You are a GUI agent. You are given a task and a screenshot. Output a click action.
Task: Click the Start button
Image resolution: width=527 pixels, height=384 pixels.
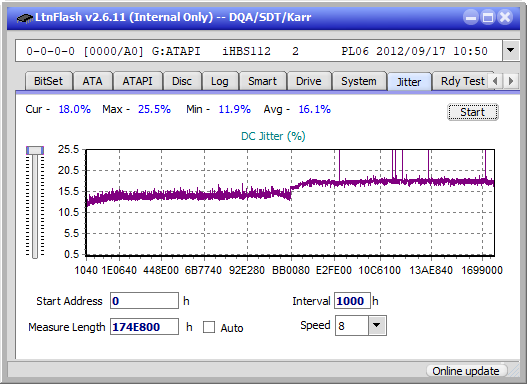pyautogui.click(x=473, y=112)
